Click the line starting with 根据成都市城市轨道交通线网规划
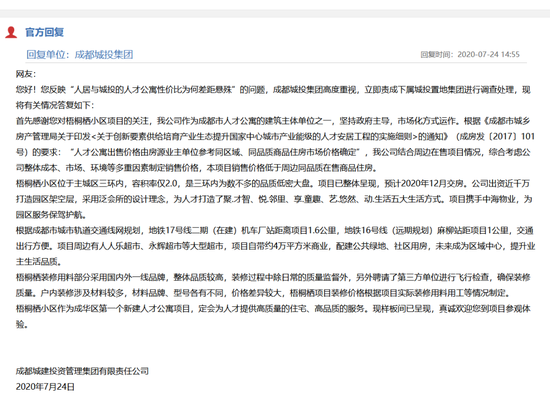The image size is (550, 409). tap(275, 230)
